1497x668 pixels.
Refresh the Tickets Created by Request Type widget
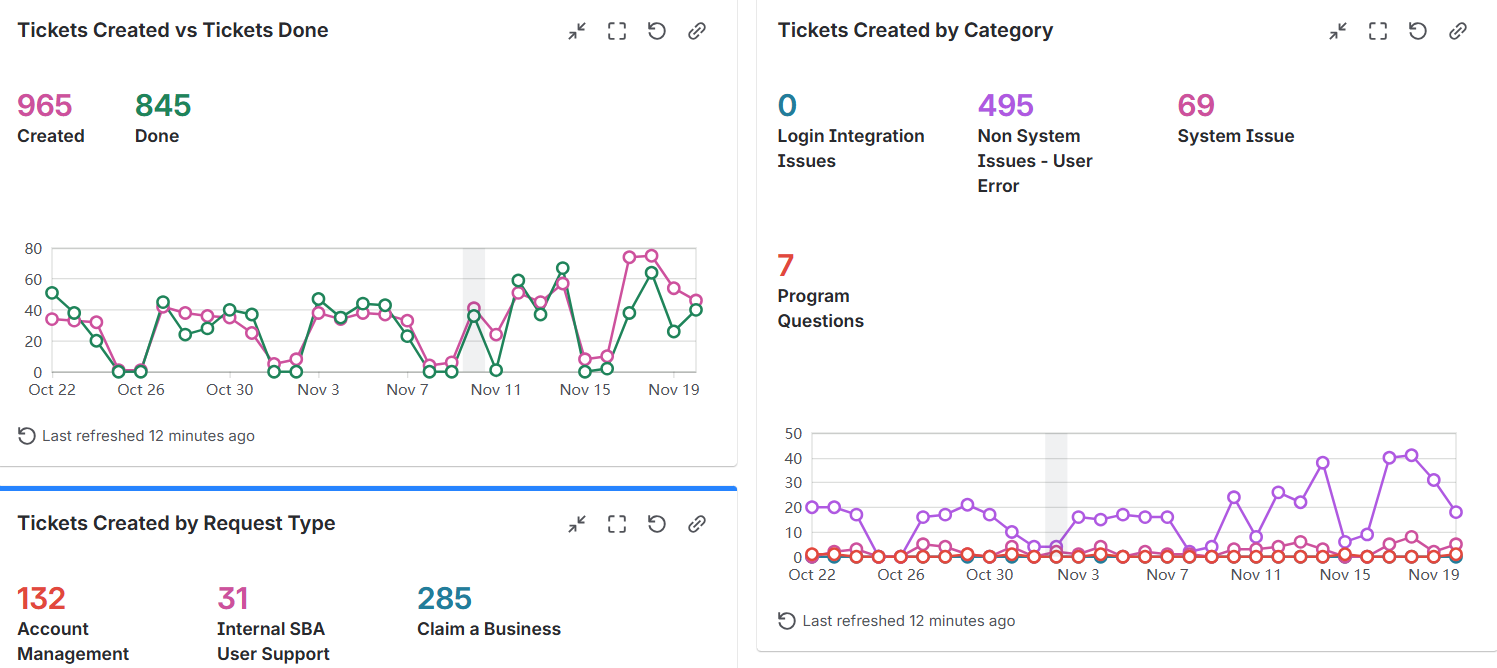657,524
